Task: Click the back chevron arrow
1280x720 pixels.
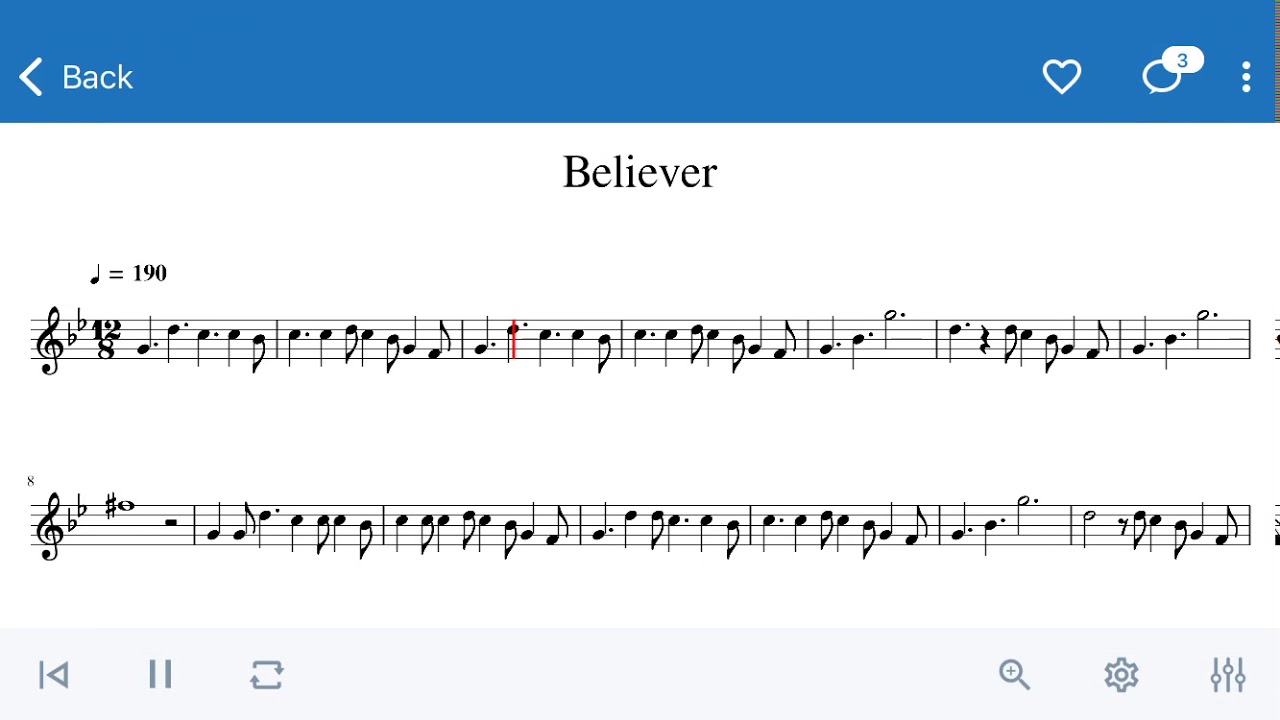Action: (31, 77)
